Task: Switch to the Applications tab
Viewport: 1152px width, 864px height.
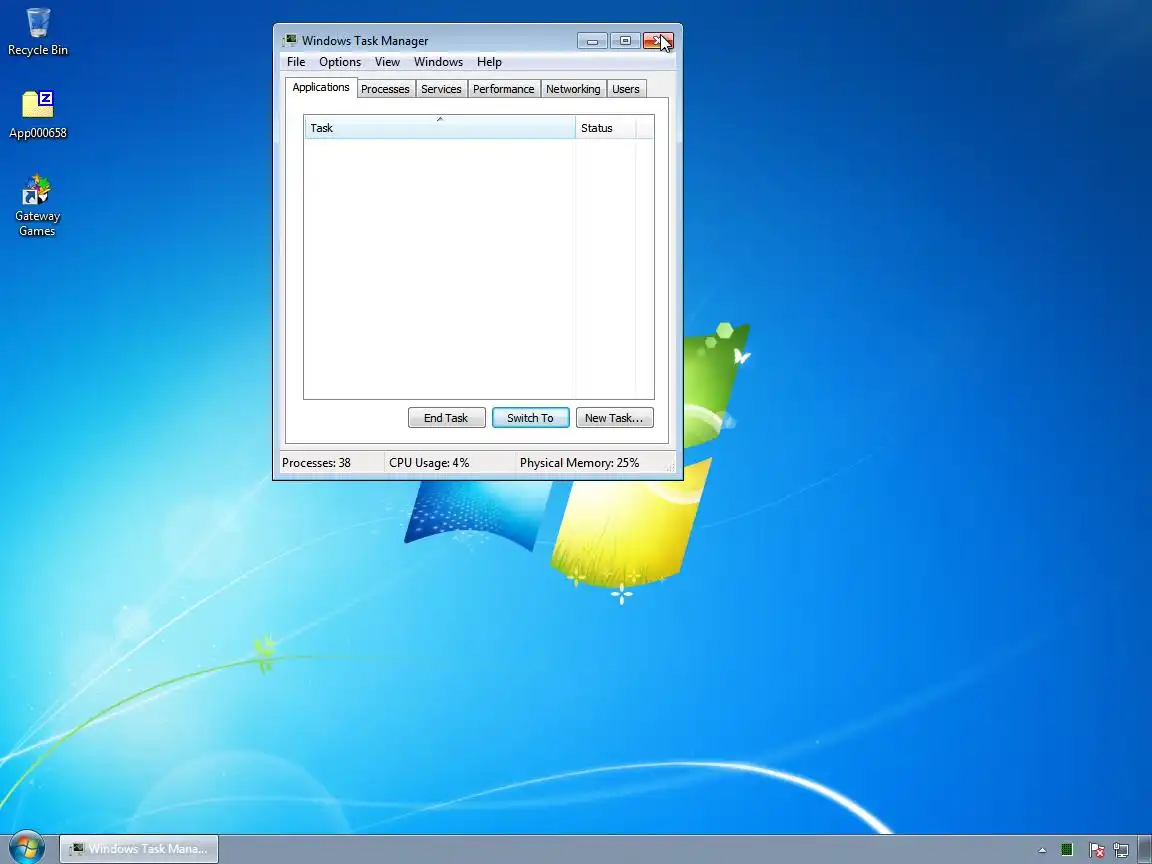Action: click(321, 87)
